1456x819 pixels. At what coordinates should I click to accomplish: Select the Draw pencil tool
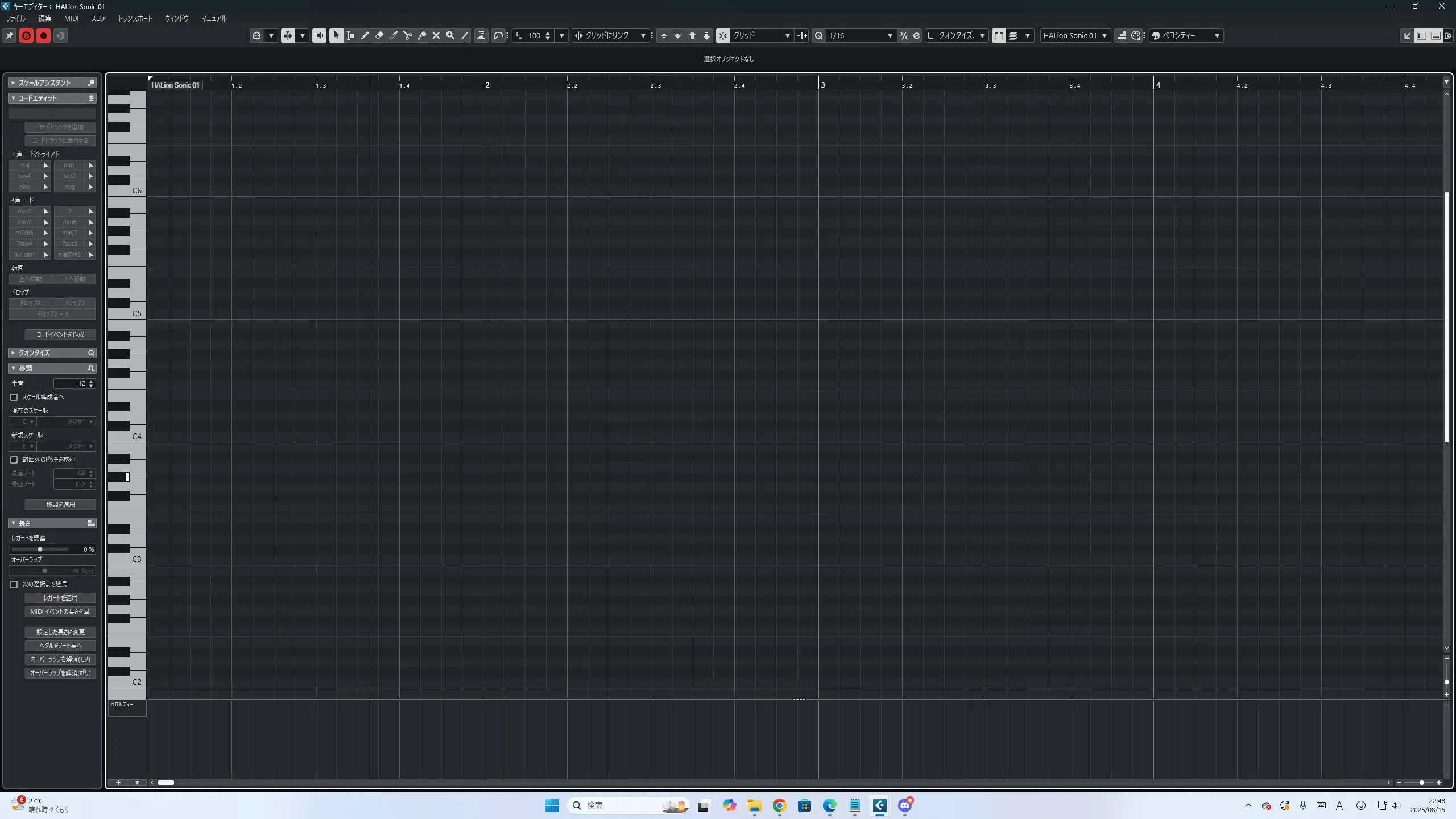click(x=365, y=35)
